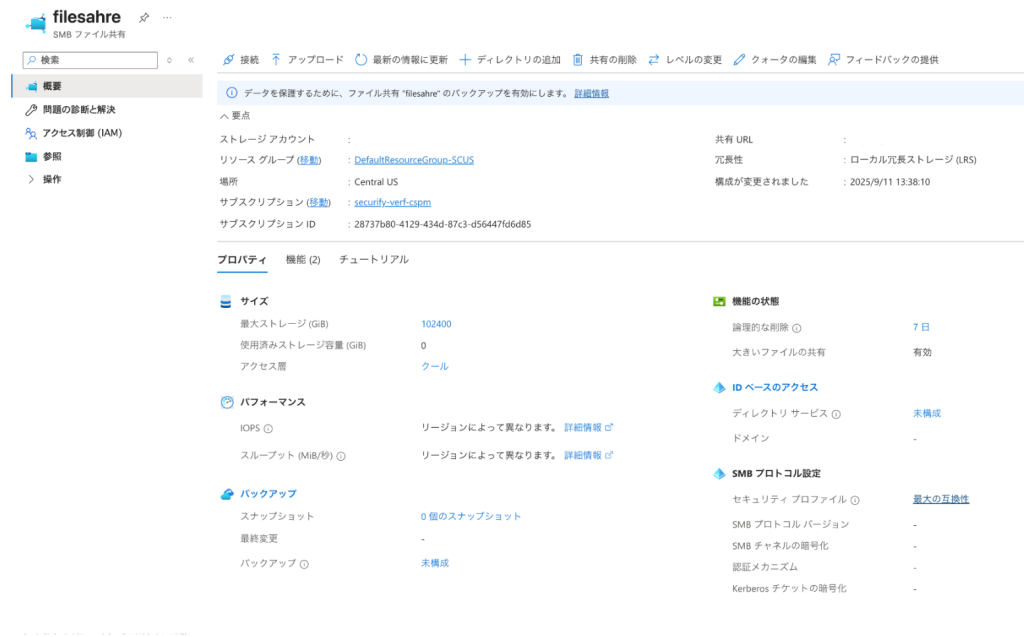Delete the share using 共有の削除
This screenshot has width=1024, height=637.
tap(604, 60)
